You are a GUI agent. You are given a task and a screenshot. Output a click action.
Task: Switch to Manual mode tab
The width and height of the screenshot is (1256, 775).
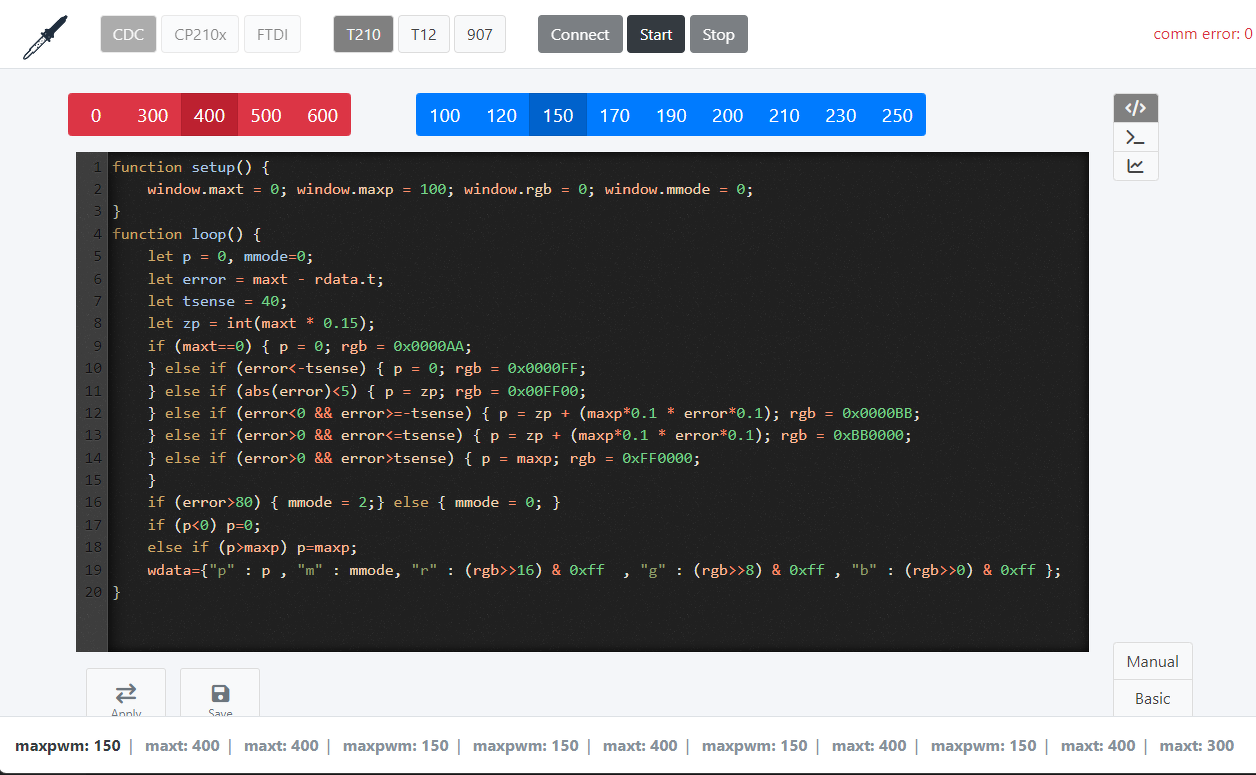pos(1152,661)
